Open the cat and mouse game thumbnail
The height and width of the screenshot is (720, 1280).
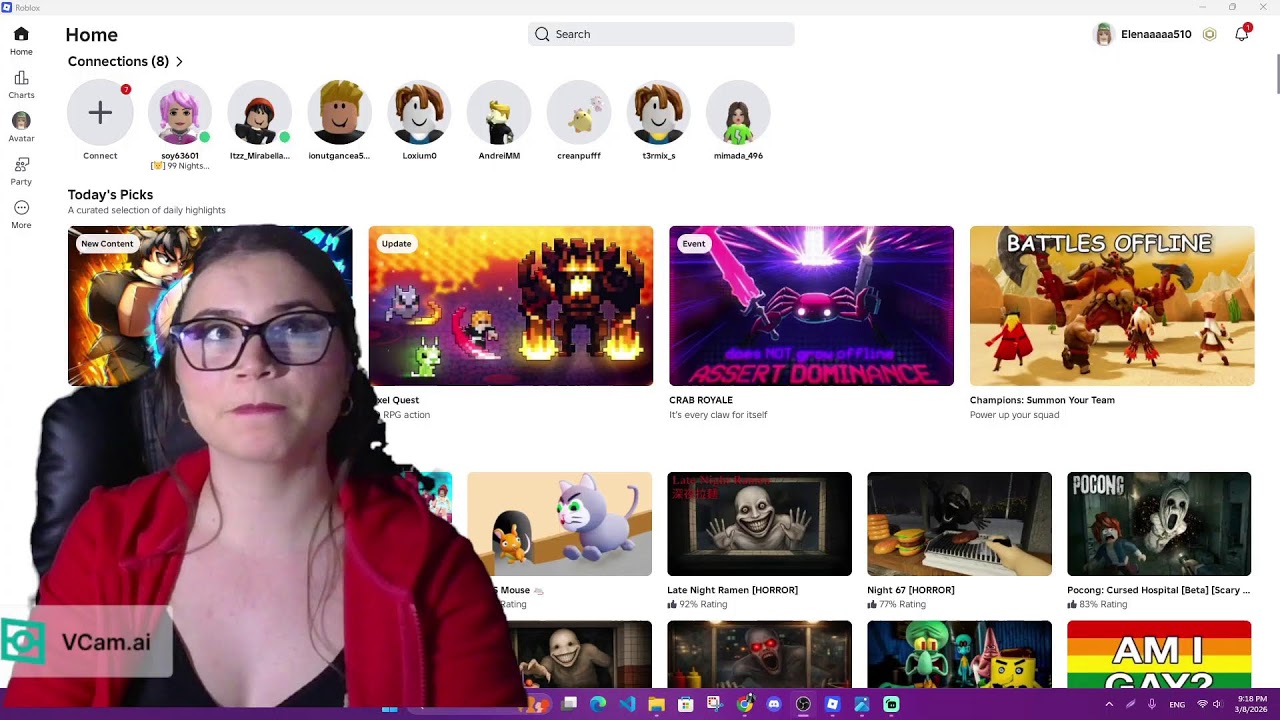point(559,524)
